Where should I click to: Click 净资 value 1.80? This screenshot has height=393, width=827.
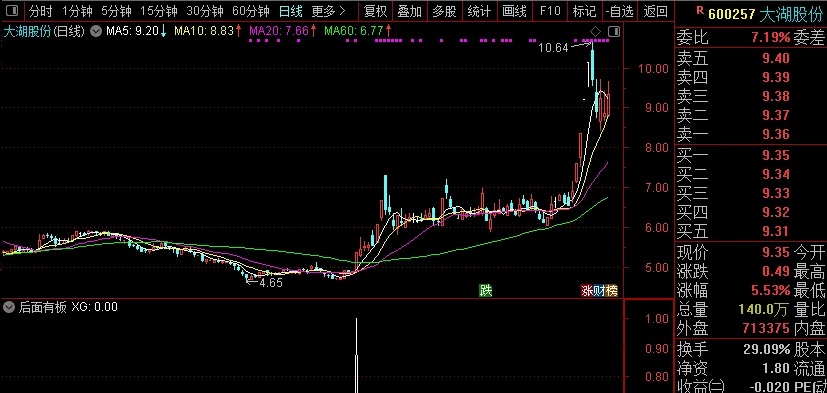coord(775,368)
